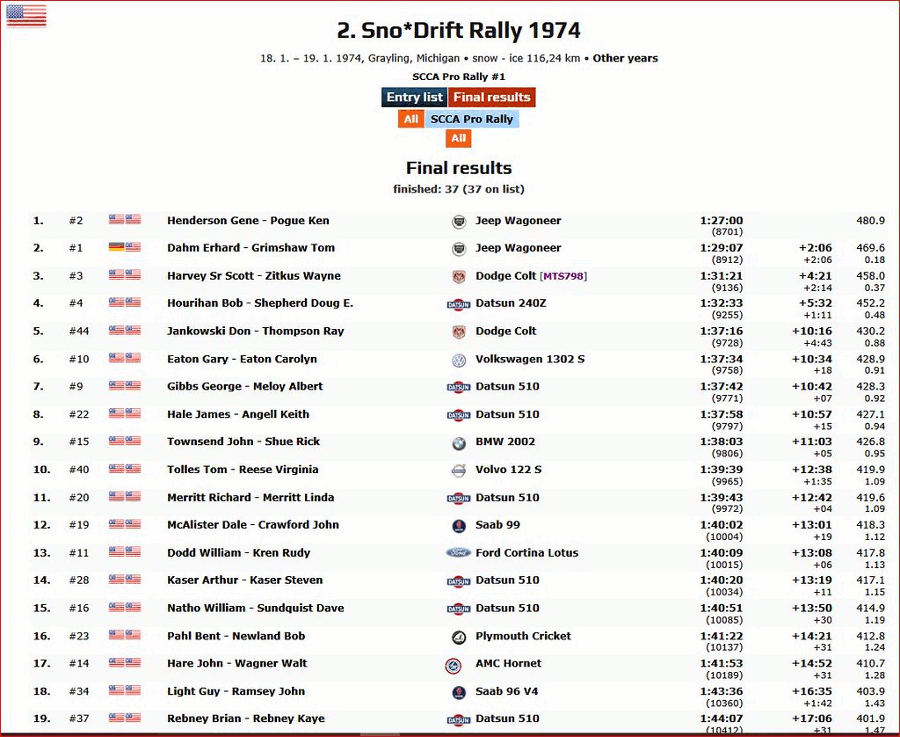900x737 pixels.
Task: Click the Jeep logo in Dahm Erhard's row
Action: pyautogui.click(x=459, y=249)
